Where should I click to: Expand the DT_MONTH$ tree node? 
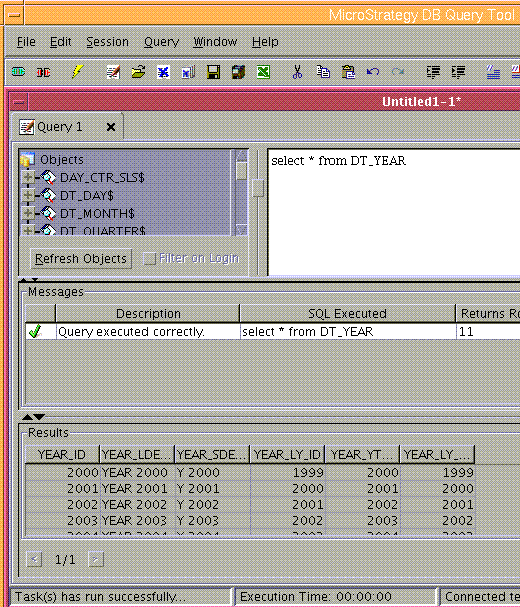click(x=28, y=213)
